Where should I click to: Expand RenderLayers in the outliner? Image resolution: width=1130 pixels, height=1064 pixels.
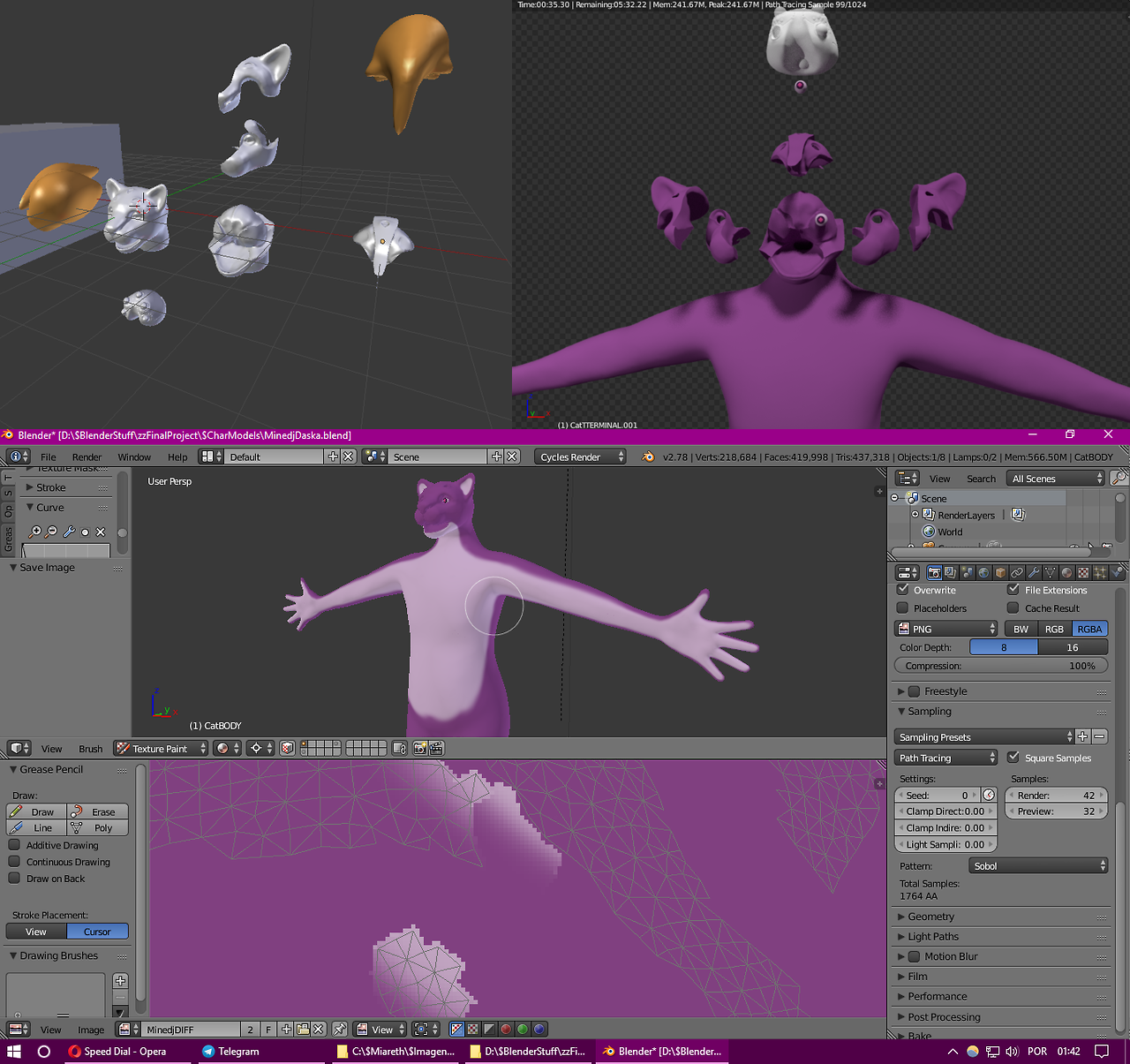pyautogui.click(x=915, y=514)
